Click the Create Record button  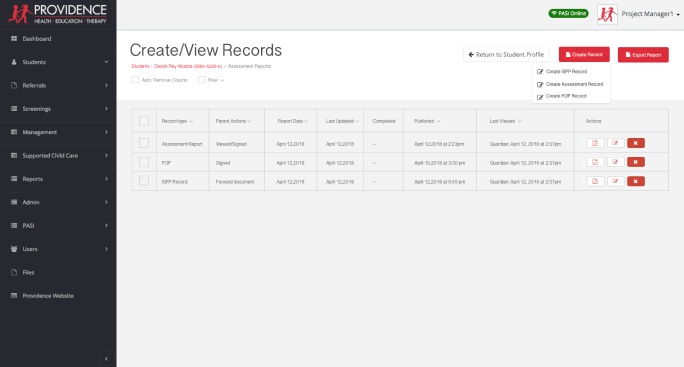click(x=584, y=55)
